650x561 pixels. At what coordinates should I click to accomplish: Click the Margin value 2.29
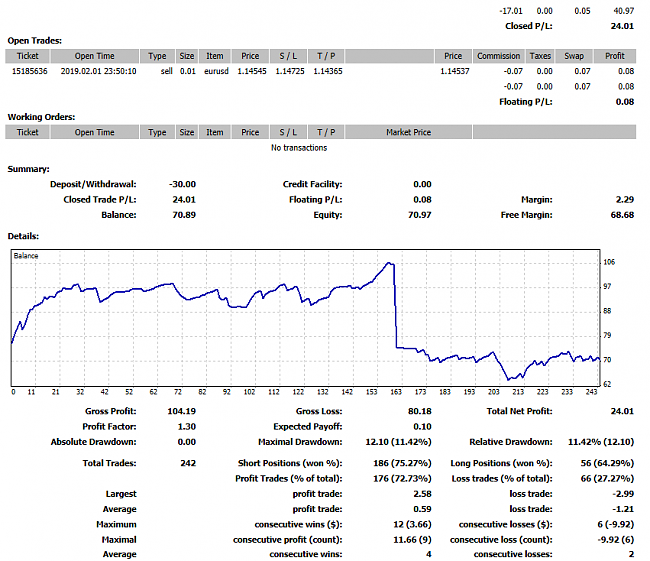click(x=625, y=199)
